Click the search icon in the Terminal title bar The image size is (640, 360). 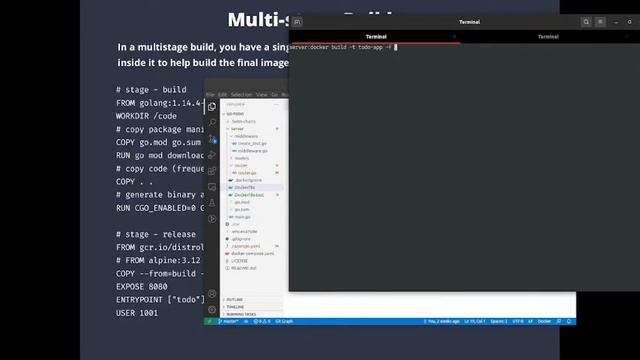point(586,22)
